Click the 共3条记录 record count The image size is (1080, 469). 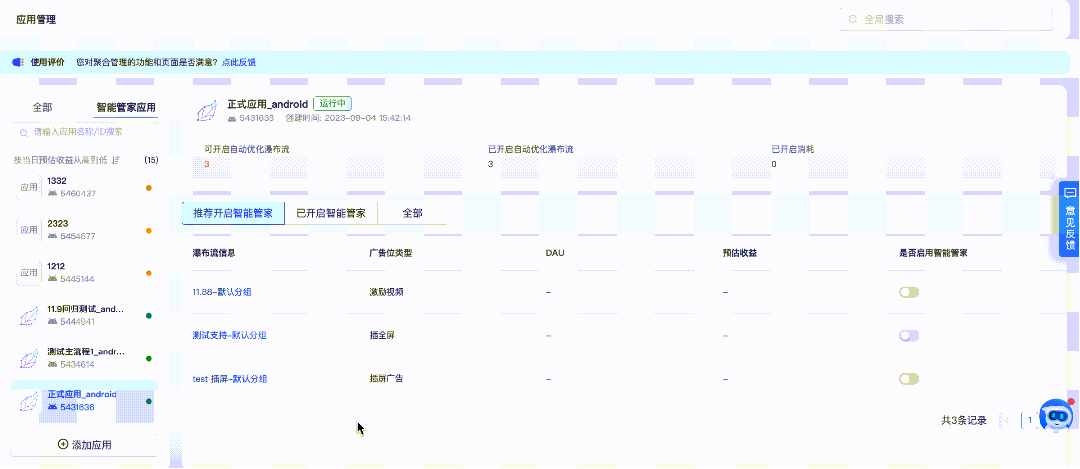(964, 420)
